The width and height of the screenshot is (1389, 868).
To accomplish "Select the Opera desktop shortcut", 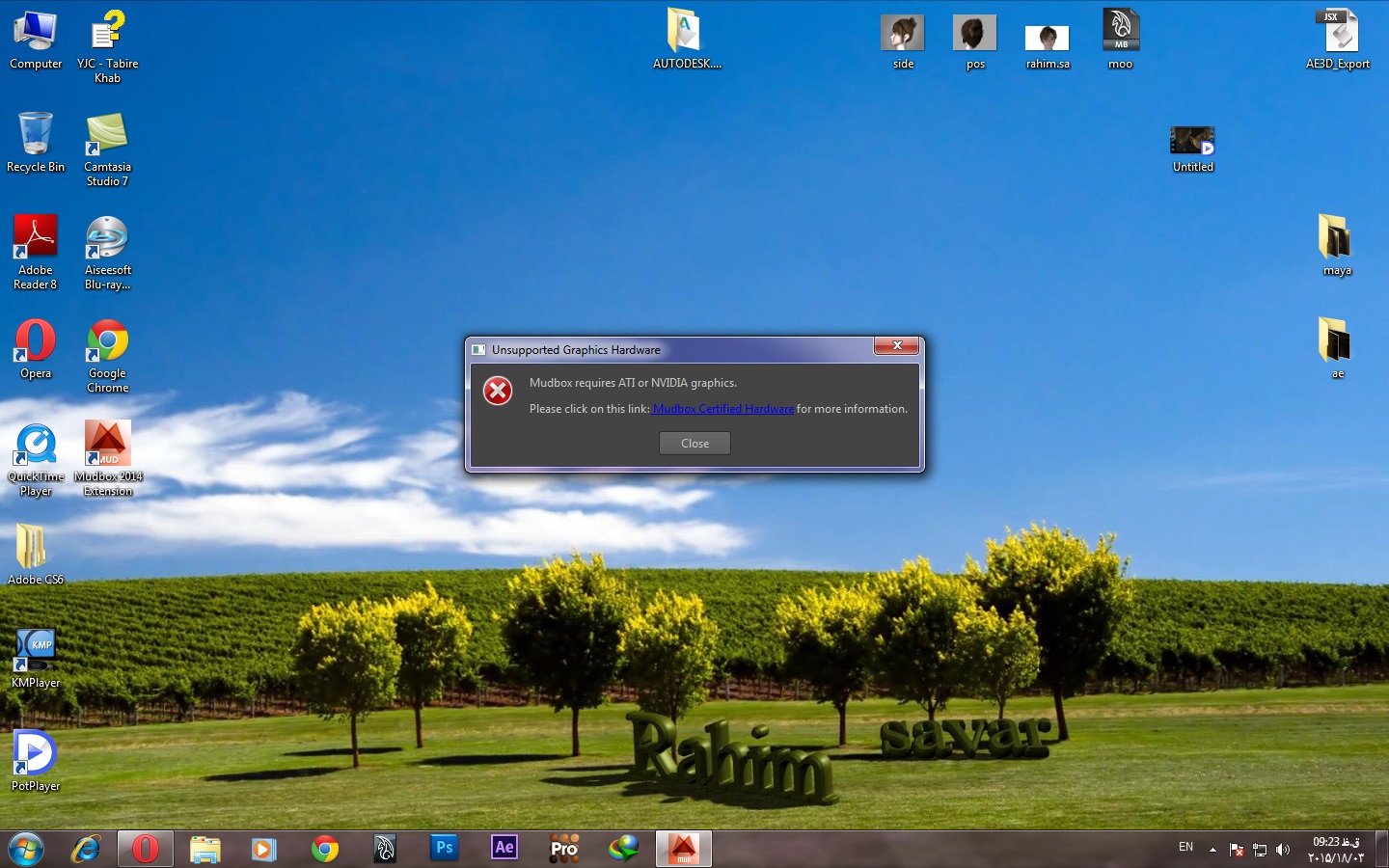I will (36, 349).
